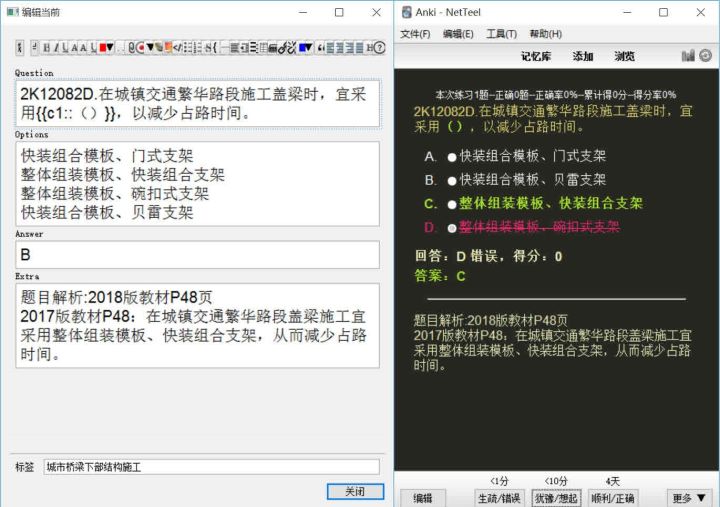720x507 pixels.
Task: Insert an unordered bullet list
Action: [187, 48]
